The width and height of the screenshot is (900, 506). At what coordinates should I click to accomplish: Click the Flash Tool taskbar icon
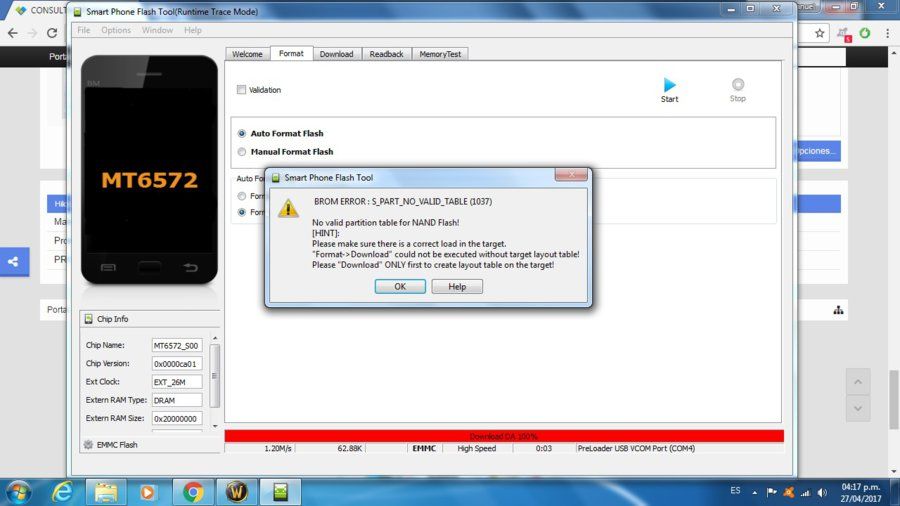pos(280,492)
